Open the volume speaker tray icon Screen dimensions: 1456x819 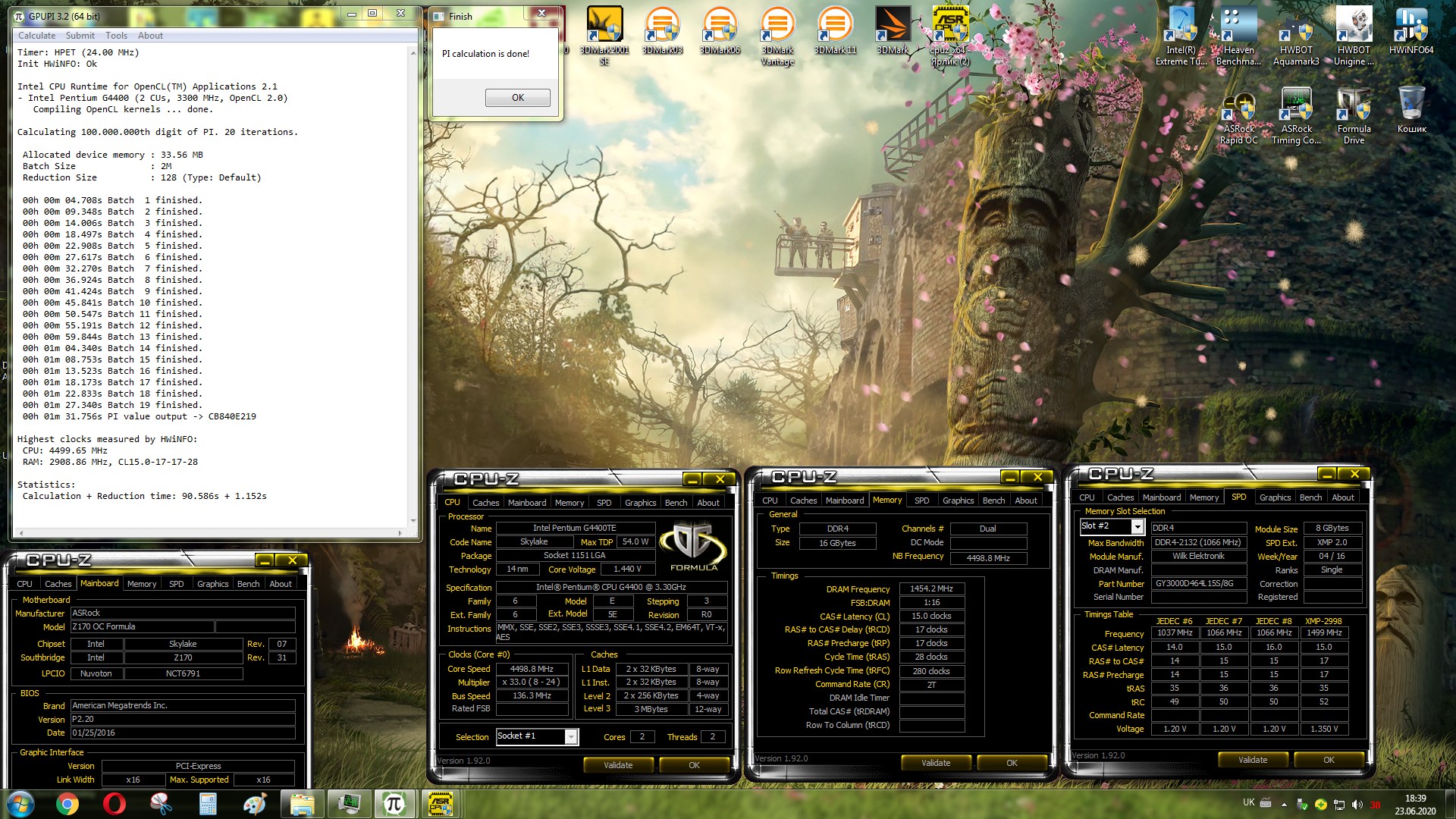click(x=1357, y=805)
